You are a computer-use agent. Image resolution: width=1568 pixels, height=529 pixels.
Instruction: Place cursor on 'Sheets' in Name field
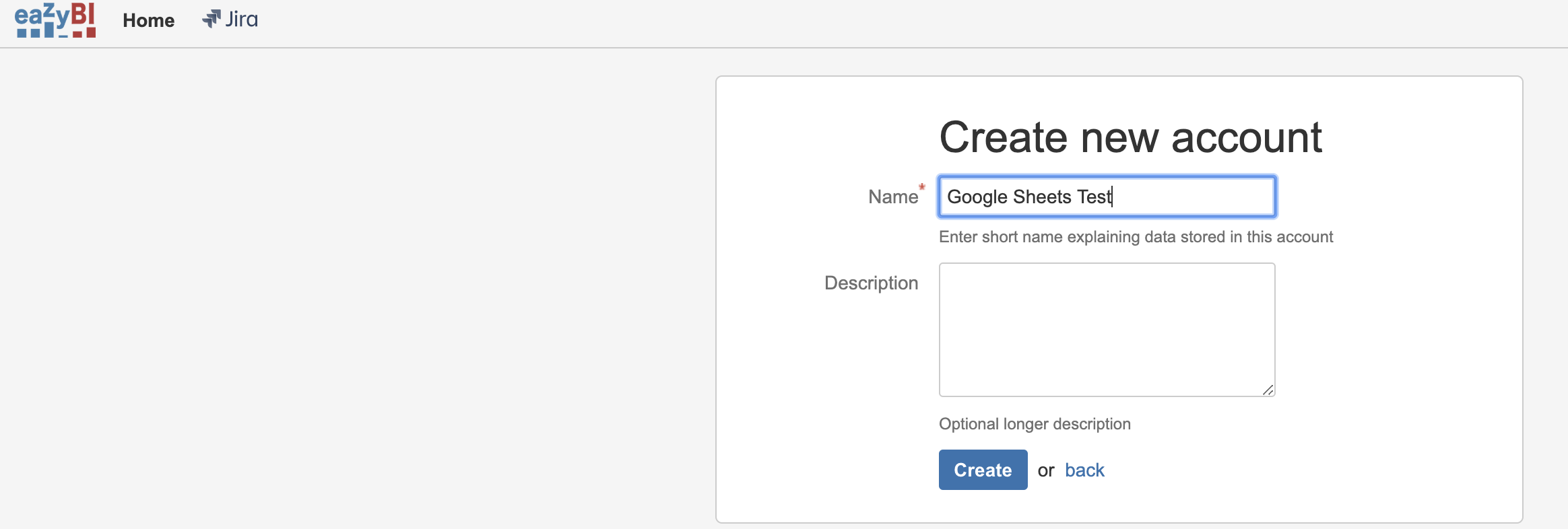(x=1041, y=197)
